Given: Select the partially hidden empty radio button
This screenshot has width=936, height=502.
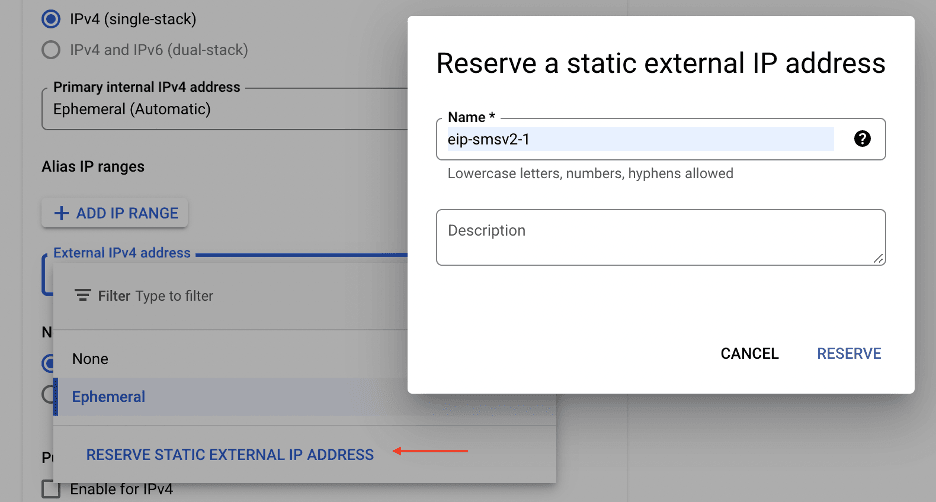Looking at the screenshot, I should tap(47, 395).
